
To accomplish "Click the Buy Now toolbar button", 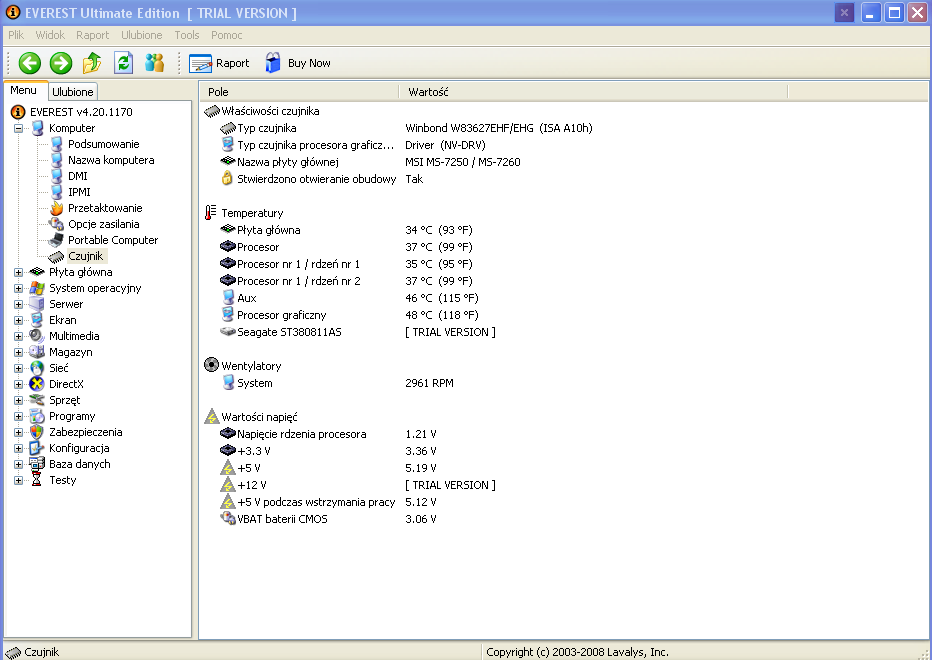I will [x=298, y=63].
